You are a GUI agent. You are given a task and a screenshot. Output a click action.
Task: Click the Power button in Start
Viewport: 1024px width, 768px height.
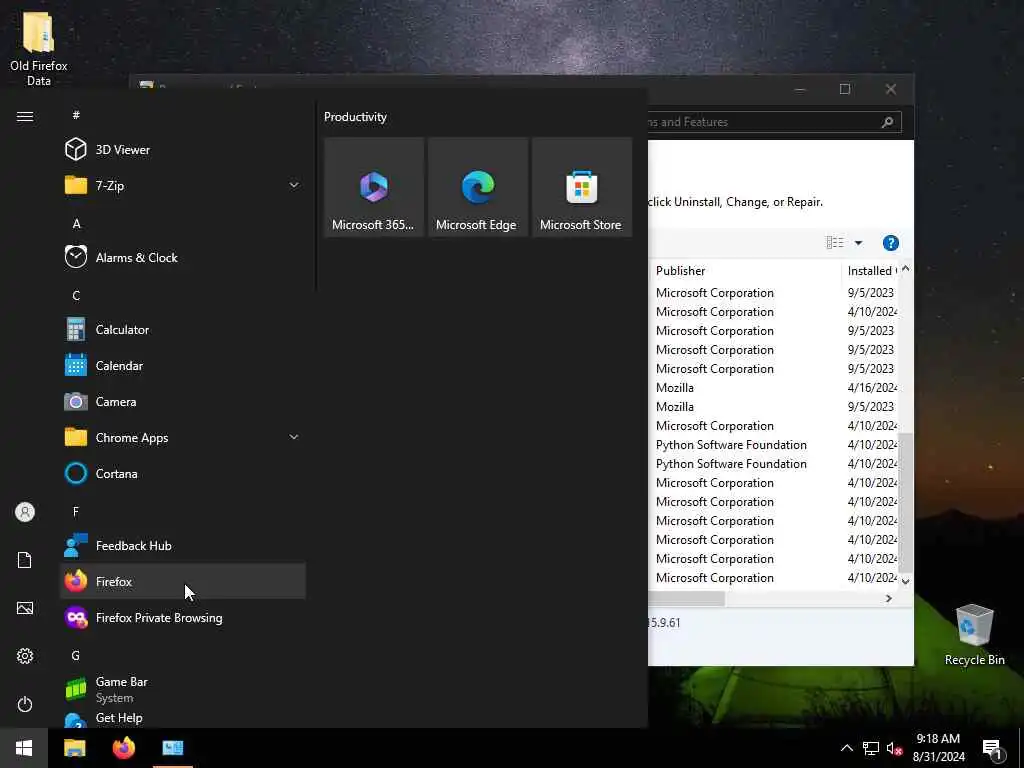(x=25, y=704)
